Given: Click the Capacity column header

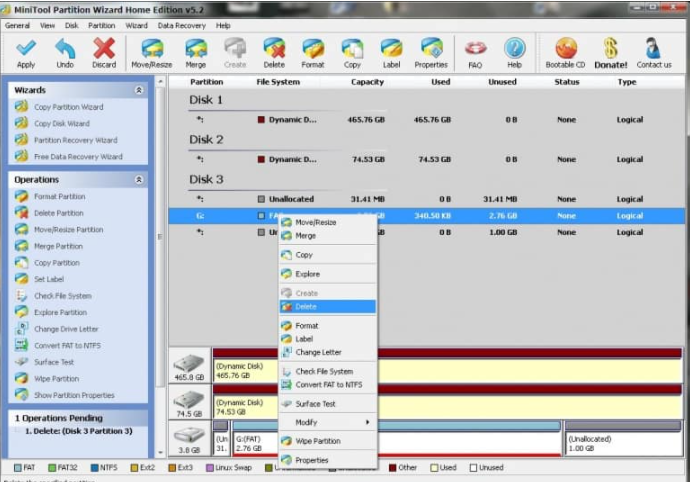Looking at the screenshot, I should pyautogui.click(x=367, y=82).
